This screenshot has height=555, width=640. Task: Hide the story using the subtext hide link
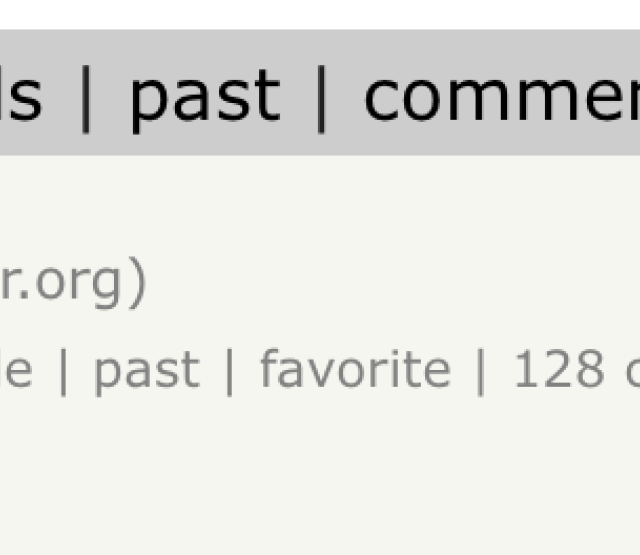click(16, 369)
